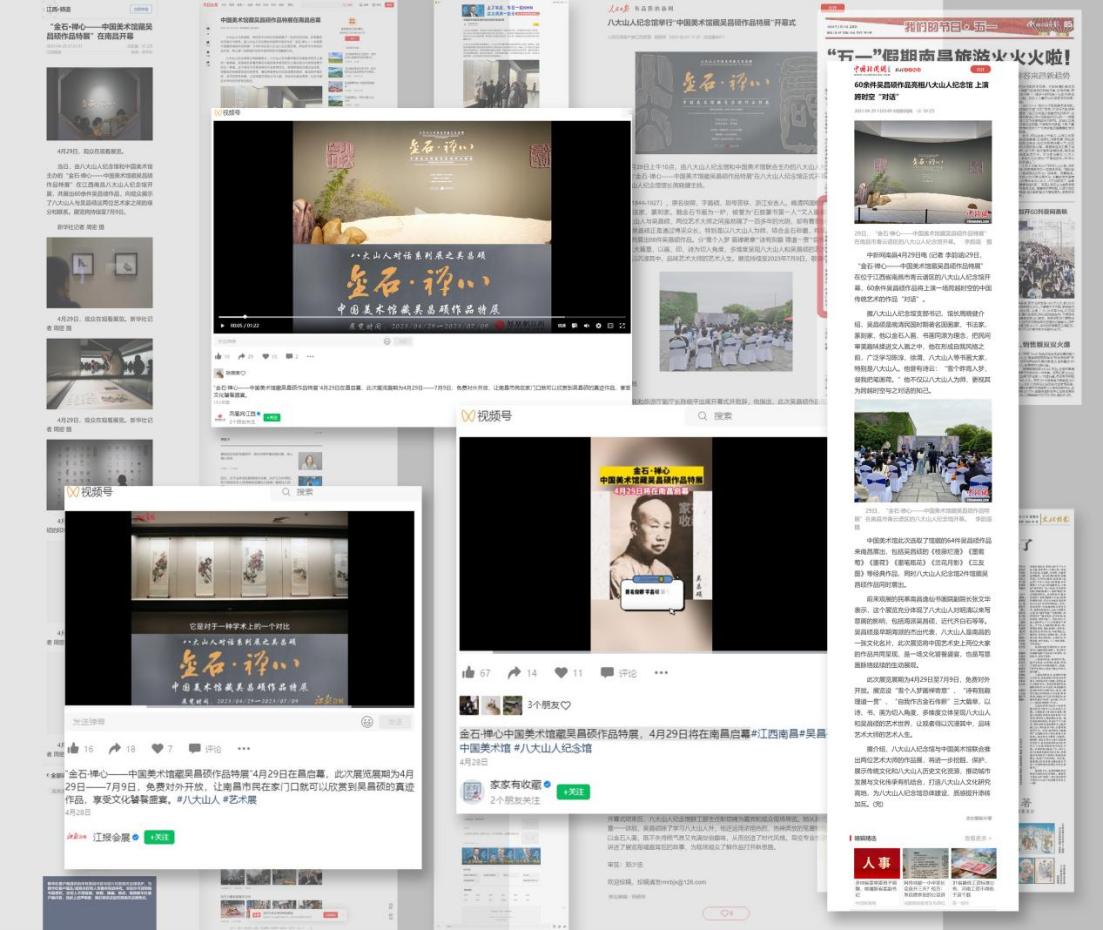1103x930 pixels.
Task: Follow the 江报会展 account
Action: pyautogui.click(x=160, y=837)
